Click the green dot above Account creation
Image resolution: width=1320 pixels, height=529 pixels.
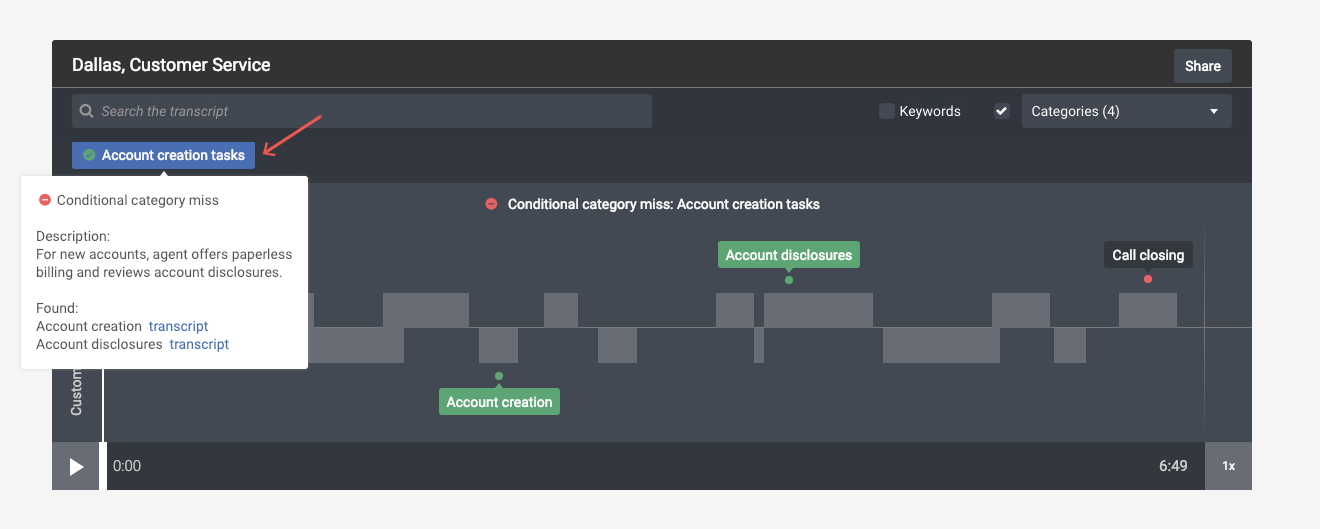tap(499, 376)
